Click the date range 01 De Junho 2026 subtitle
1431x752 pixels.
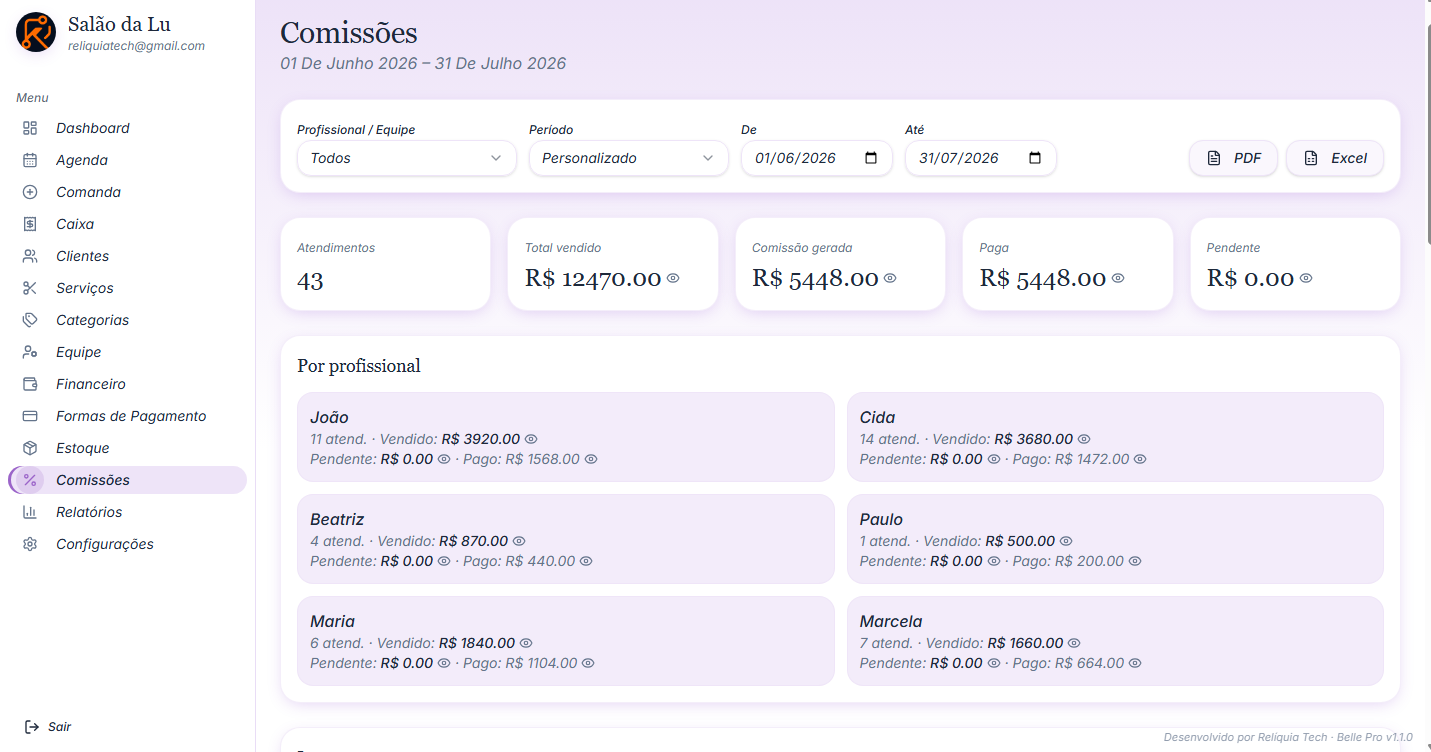click(423, 64)
